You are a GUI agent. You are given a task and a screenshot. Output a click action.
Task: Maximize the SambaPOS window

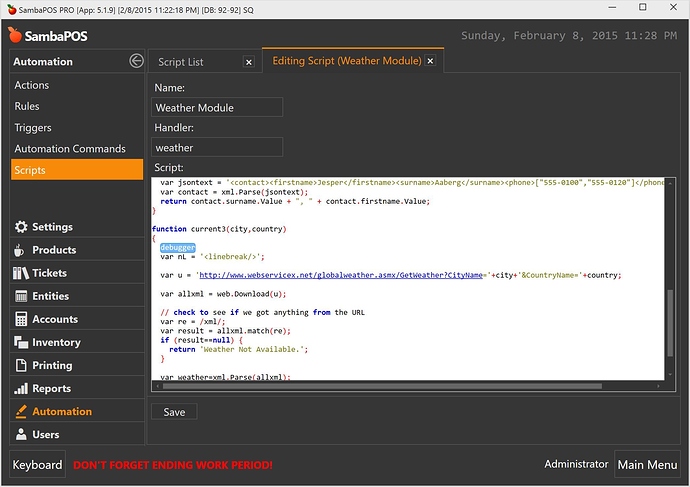click(642, 7)
